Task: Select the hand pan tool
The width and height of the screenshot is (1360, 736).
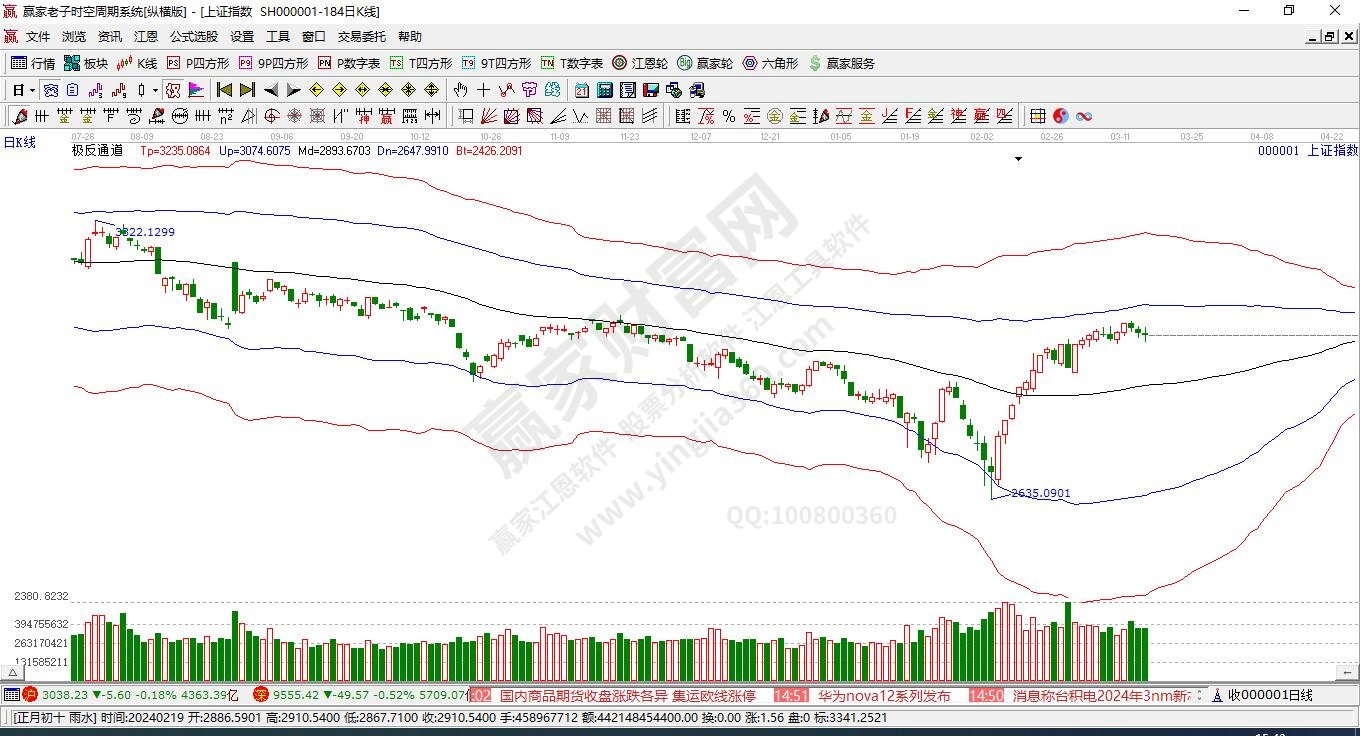Action: tap(460, 90)
